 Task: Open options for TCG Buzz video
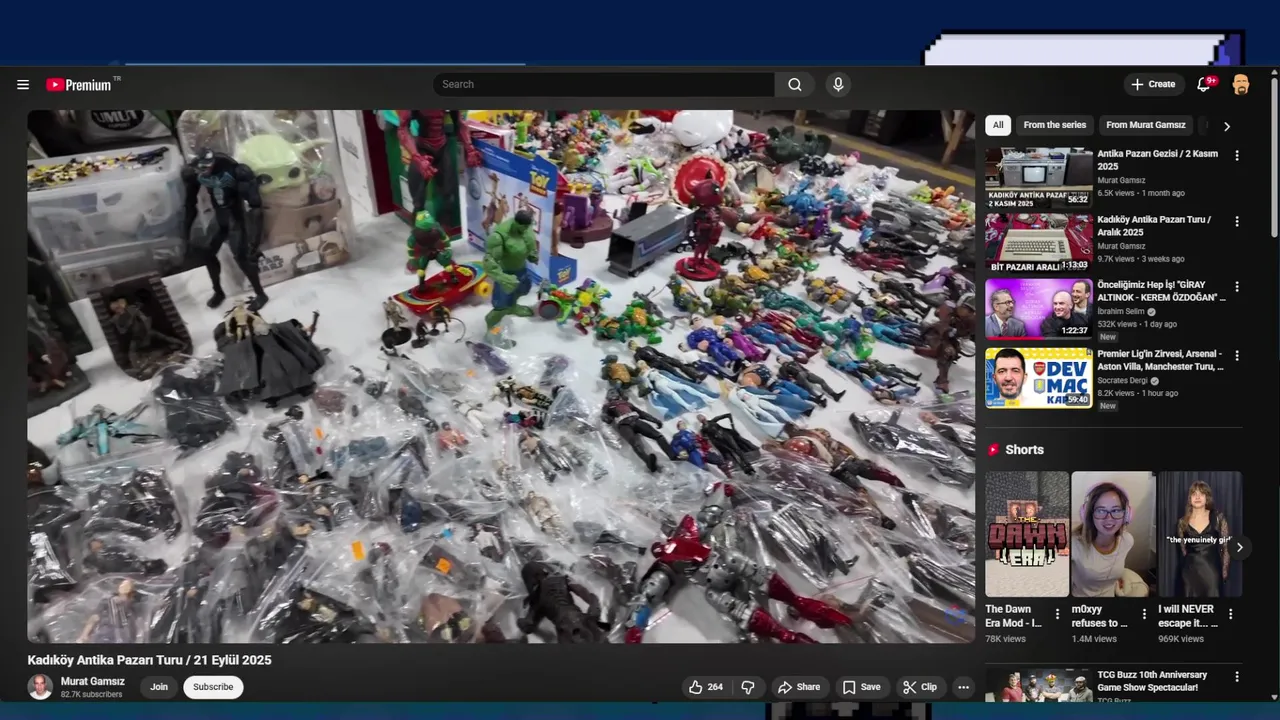pos(1237,677)
